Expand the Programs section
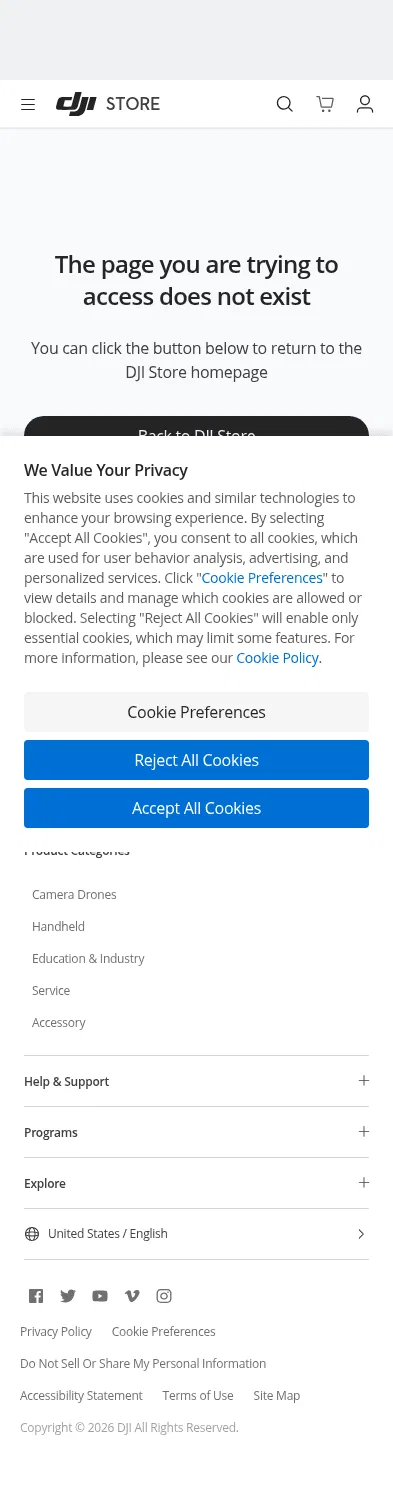 196,1132
